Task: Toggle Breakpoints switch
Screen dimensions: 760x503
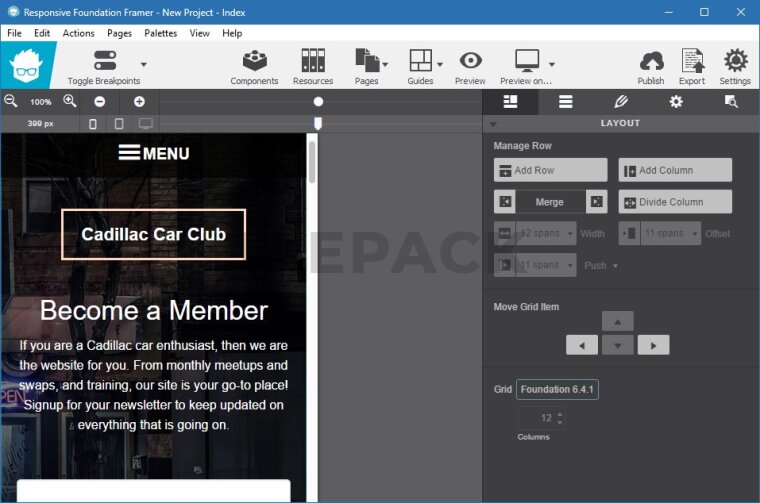Action: (x=104, y=60)
